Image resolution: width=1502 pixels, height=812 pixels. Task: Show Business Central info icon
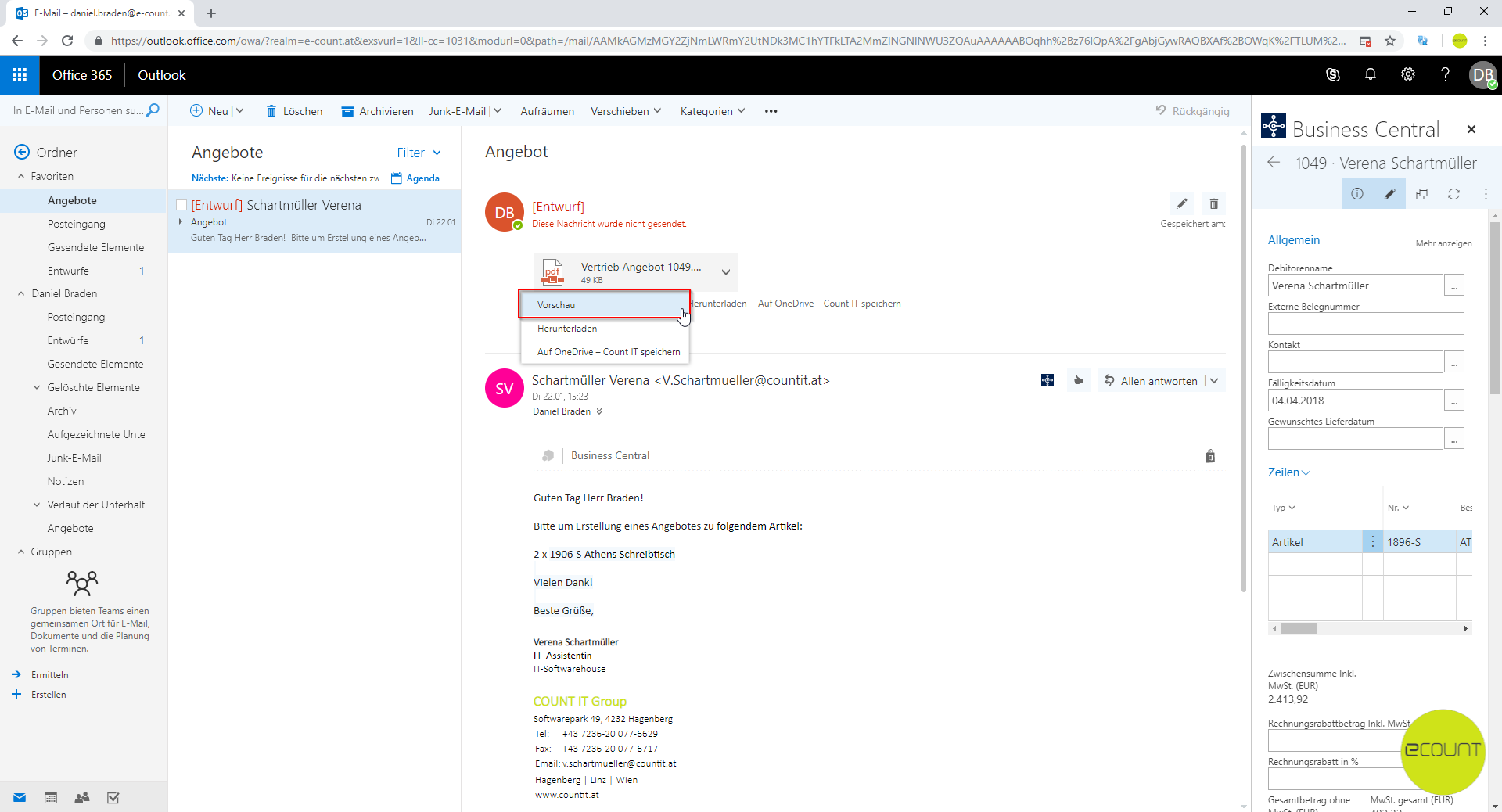(1357, 194)
